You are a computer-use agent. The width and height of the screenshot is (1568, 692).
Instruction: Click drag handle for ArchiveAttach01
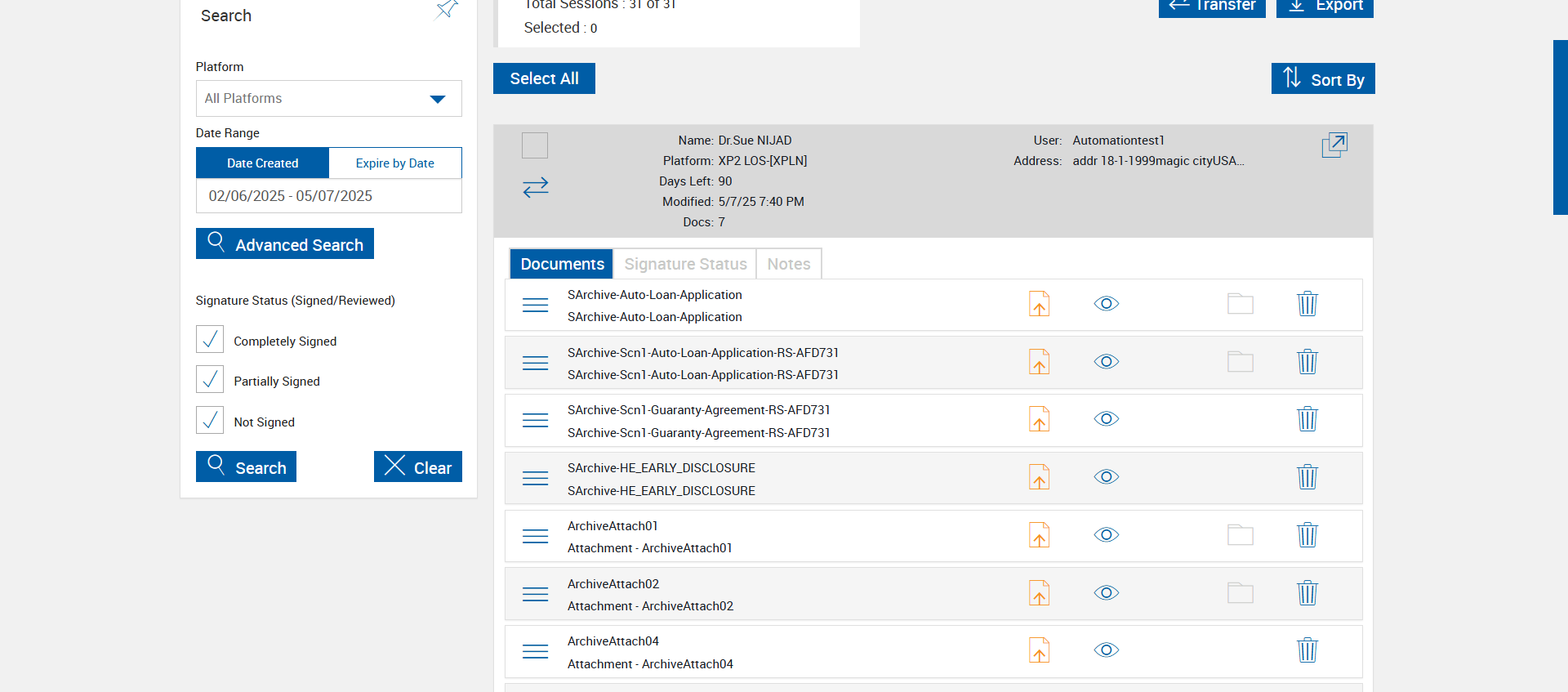[x=536, y=536]
